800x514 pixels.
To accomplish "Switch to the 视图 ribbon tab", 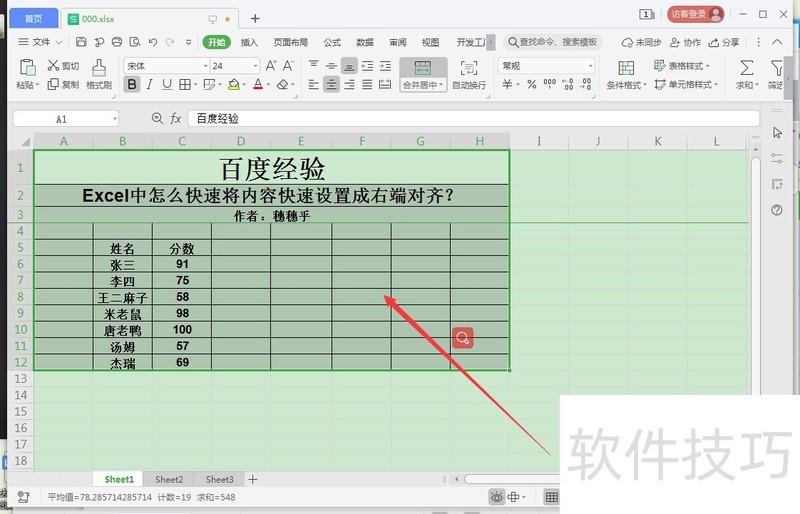I will click(430, 42).
